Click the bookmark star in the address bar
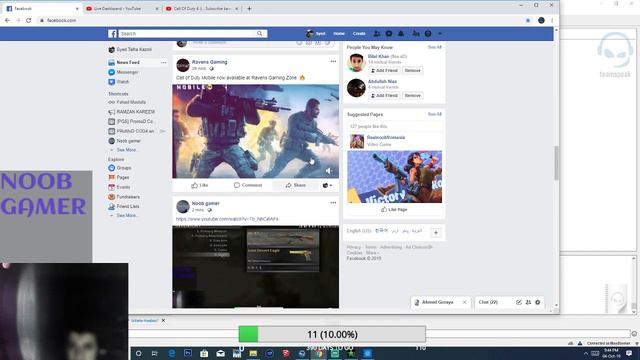Viewport: 640px width, 360px height. 528,20
